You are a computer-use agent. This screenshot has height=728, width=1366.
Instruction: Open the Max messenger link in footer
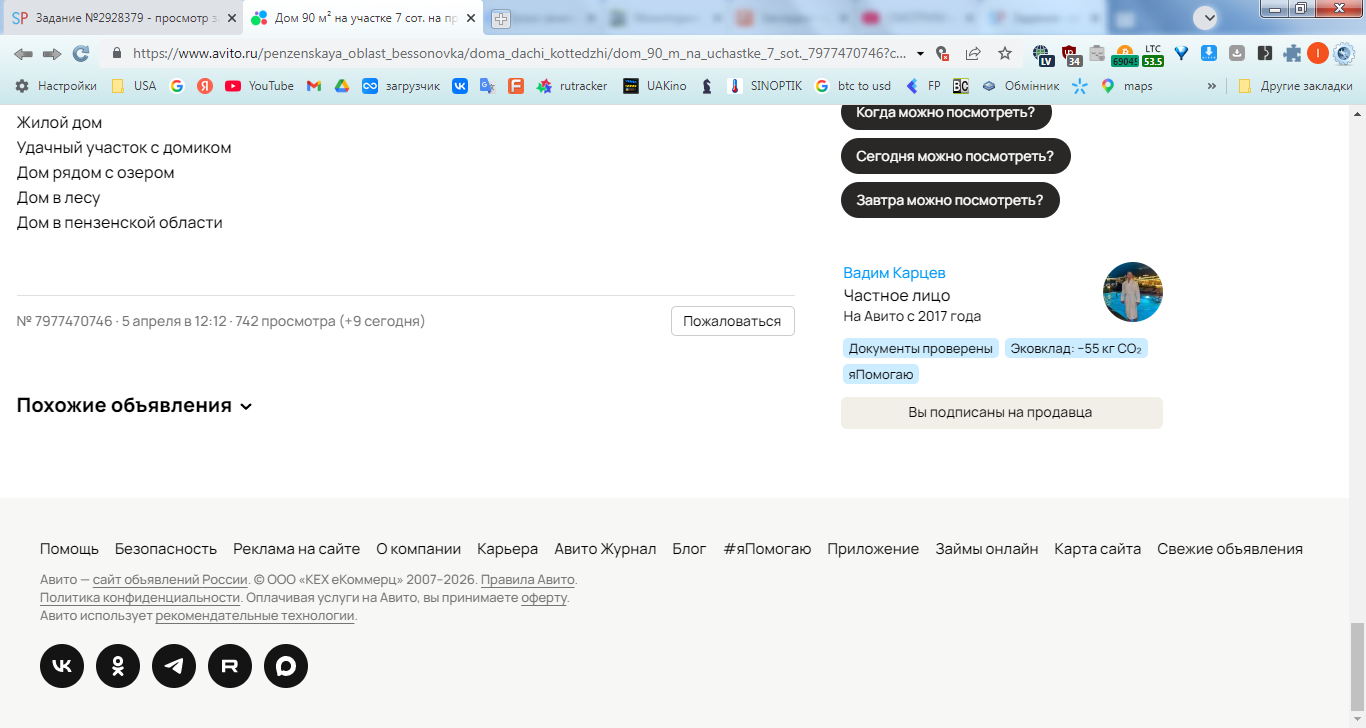pos(286,666)
